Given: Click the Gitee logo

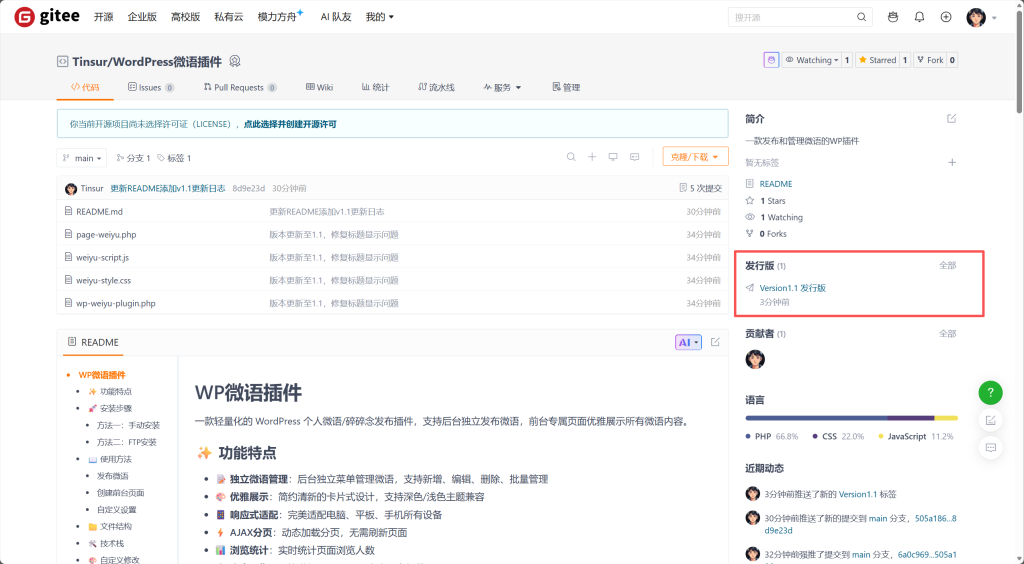Looking at the screenshot, I should pos(47,17).
